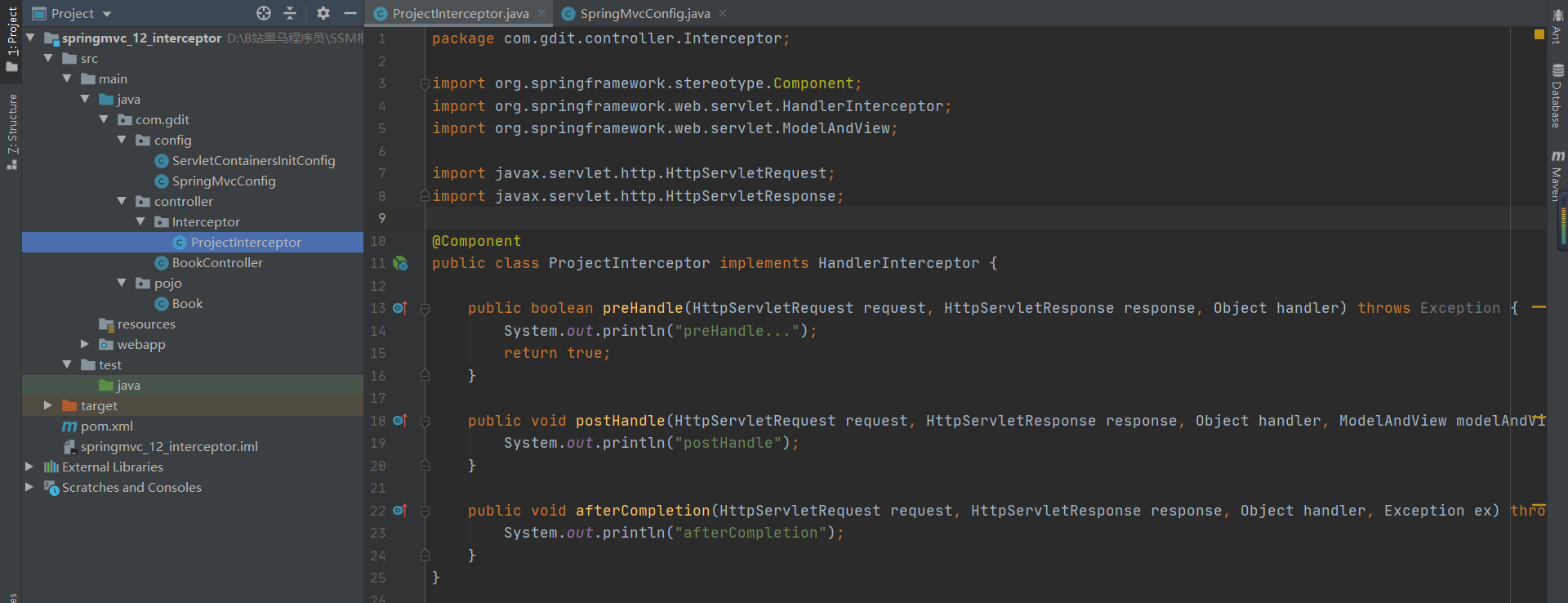Close the SpringMvcConfig.java tab

pos(723,13)
